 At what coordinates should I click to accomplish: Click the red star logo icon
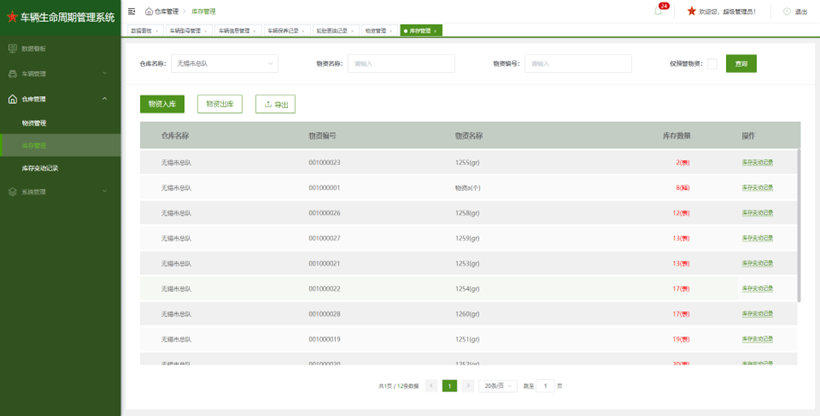click(11, 16)
